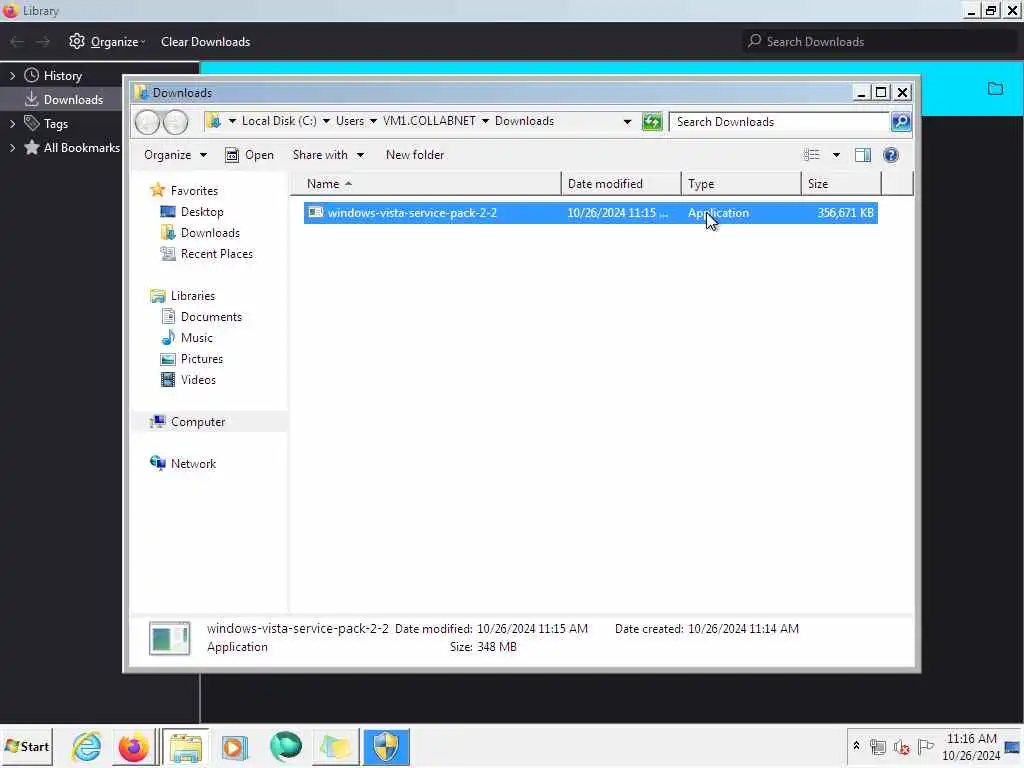
Task: Click the Search Downloads field in Explorer
Action: 780,121
